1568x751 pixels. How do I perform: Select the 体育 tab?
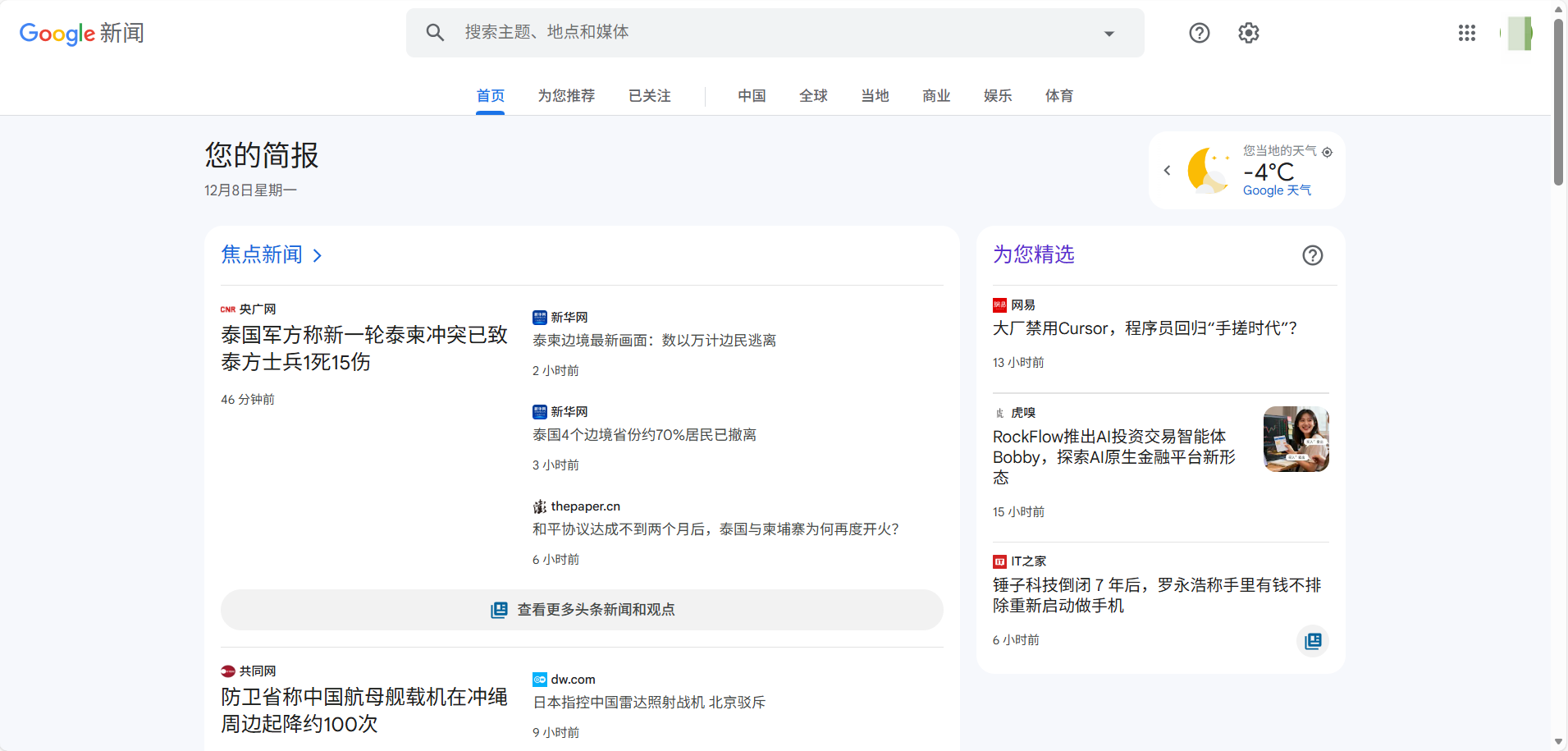1058,96
